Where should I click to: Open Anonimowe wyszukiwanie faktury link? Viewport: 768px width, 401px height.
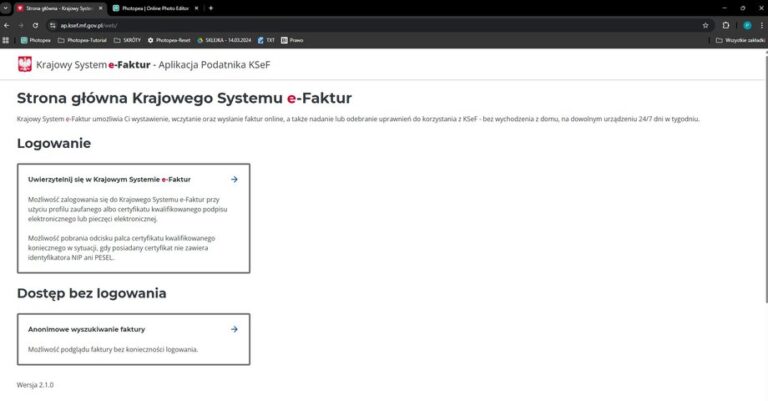tap(87, 328)
